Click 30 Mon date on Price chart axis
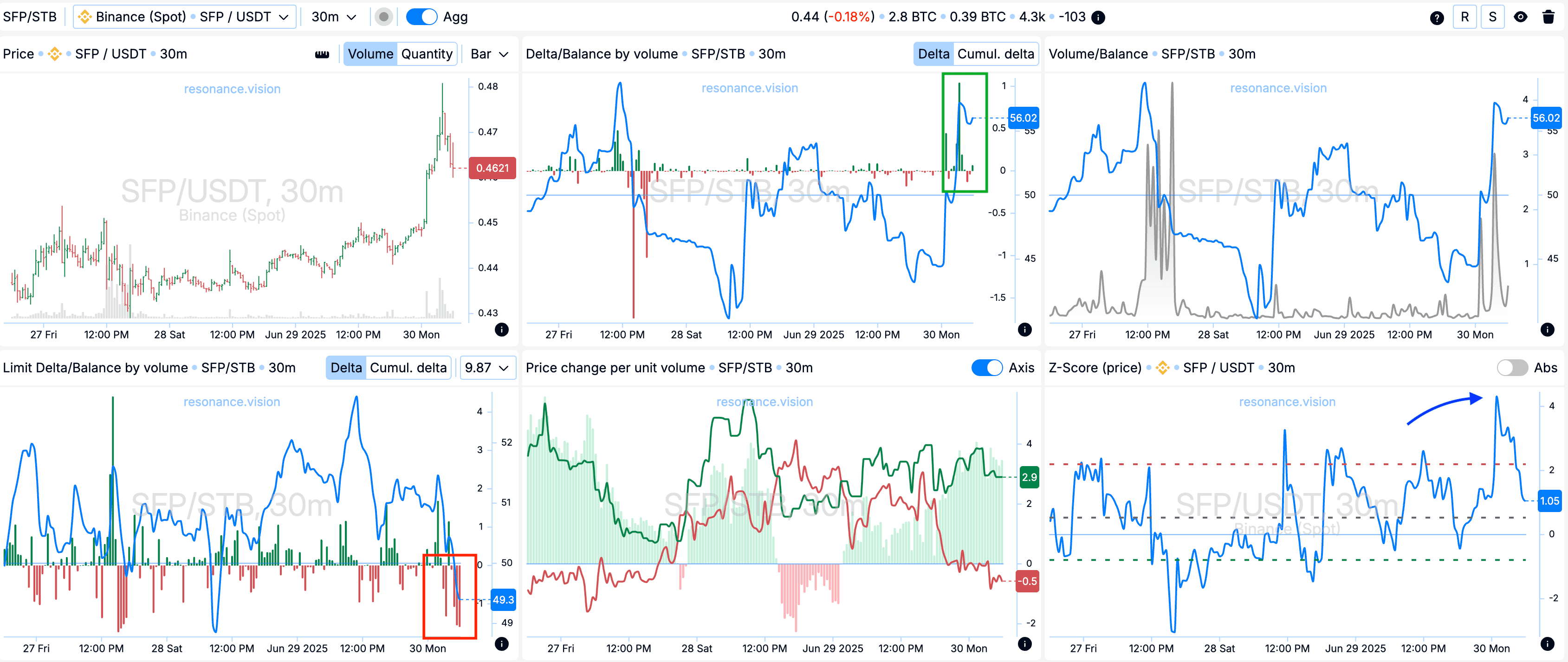 [x=421, y=334]
